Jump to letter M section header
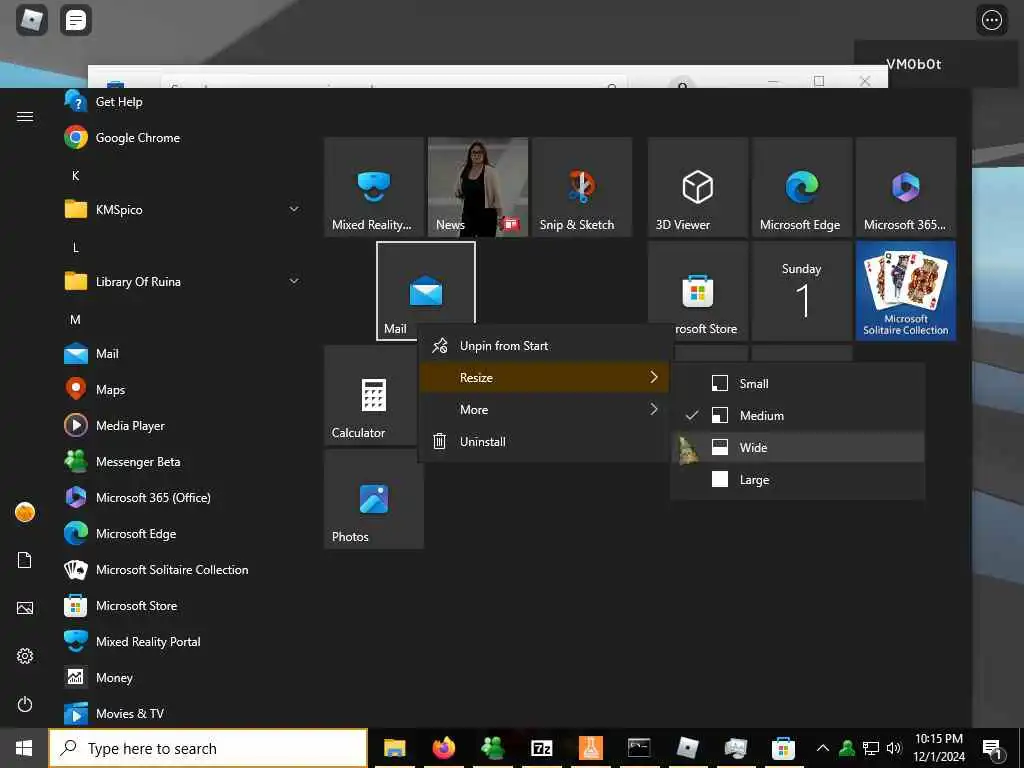 pyautogui.click(x=76, y=320)
